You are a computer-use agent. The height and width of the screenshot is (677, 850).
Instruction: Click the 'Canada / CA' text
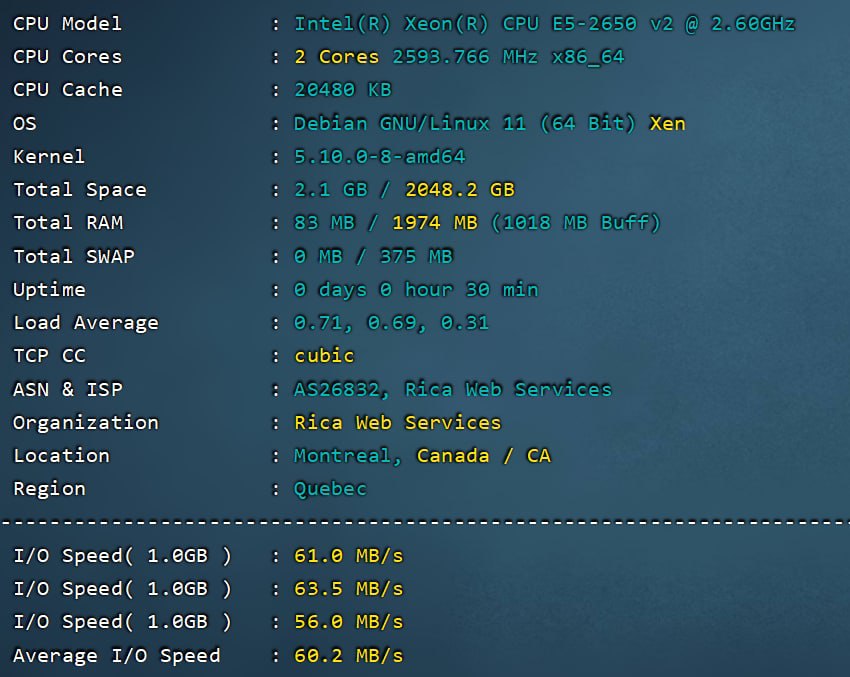(484, 456)
